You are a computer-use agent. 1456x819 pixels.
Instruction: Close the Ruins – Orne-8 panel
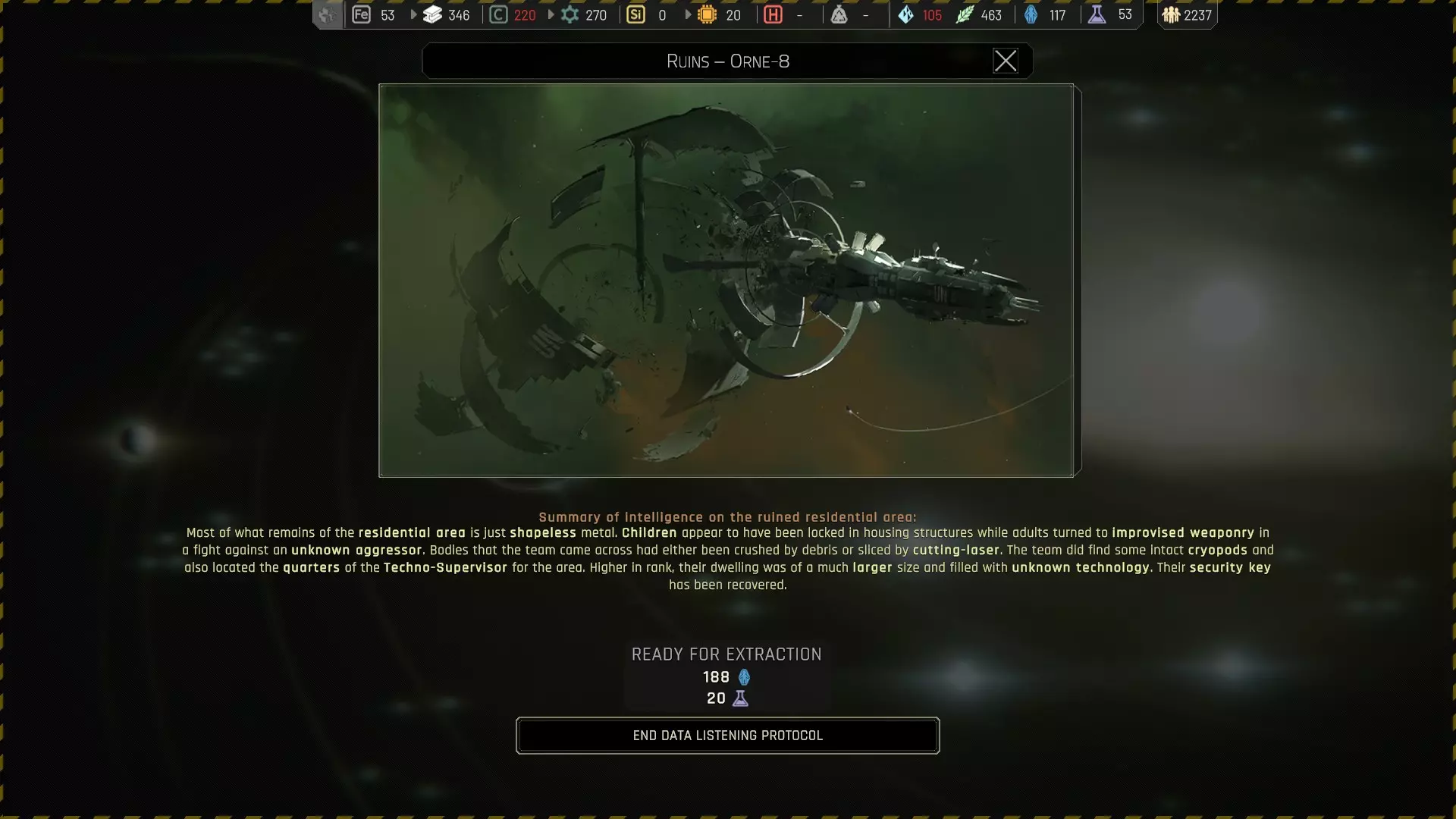pyautogui.click(x=1005, y=61)
